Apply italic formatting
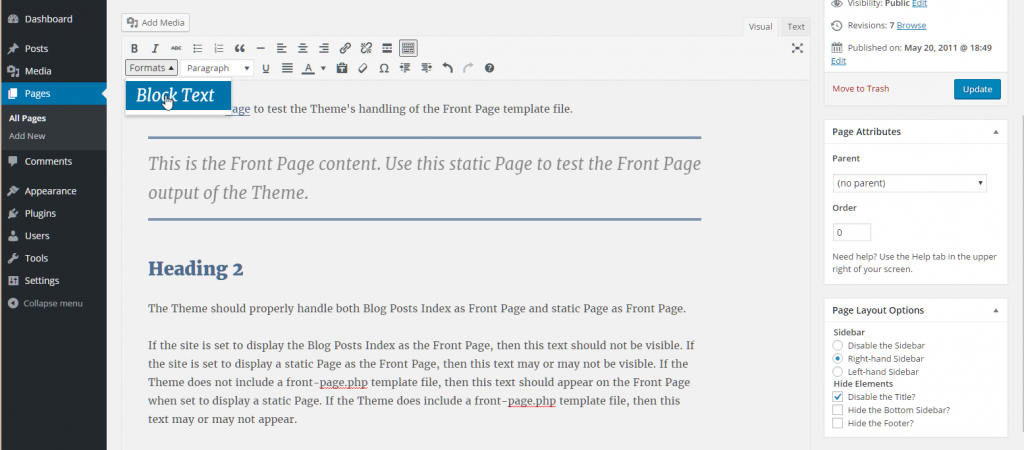This screenshot has width=1024, height=450. [x=155, y=48]
